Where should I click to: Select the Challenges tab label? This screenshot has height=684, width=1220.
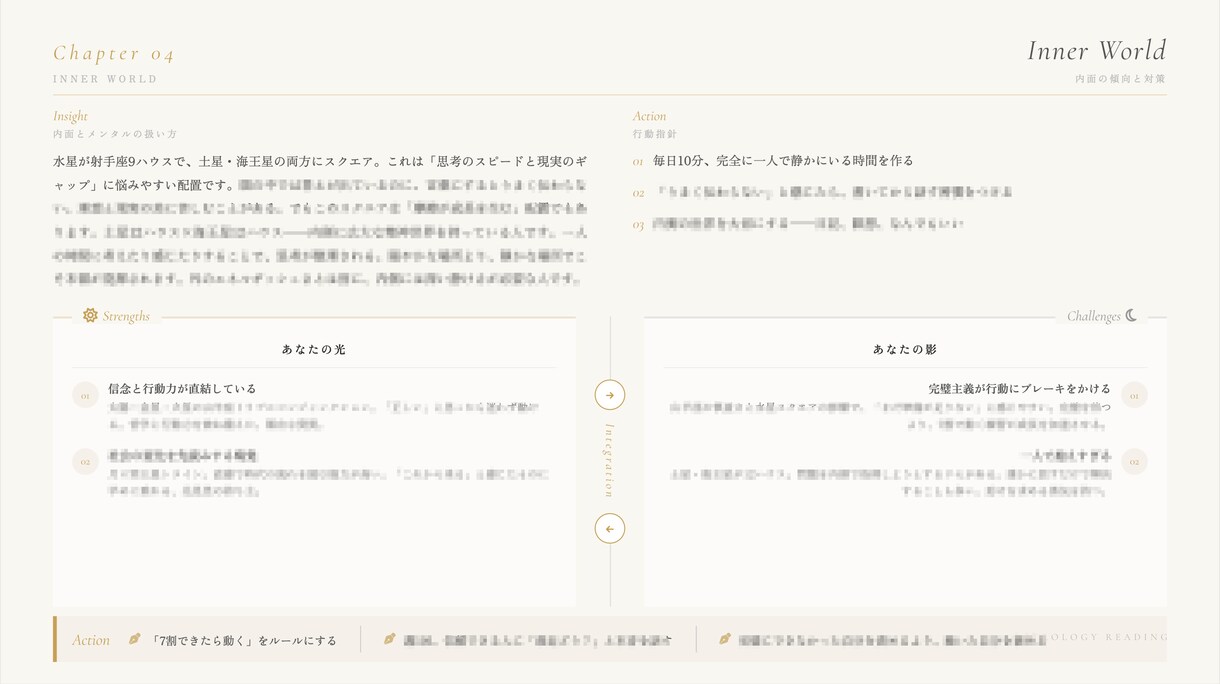click(x=1094, y=316)
